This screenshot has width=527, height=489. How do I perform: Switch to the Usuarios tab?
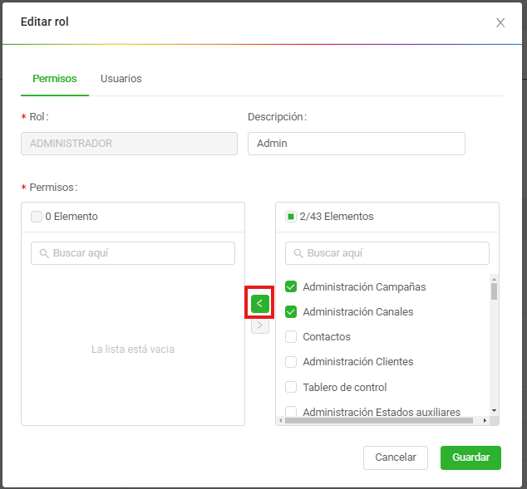pyautogui.click(x=121, y=78)
